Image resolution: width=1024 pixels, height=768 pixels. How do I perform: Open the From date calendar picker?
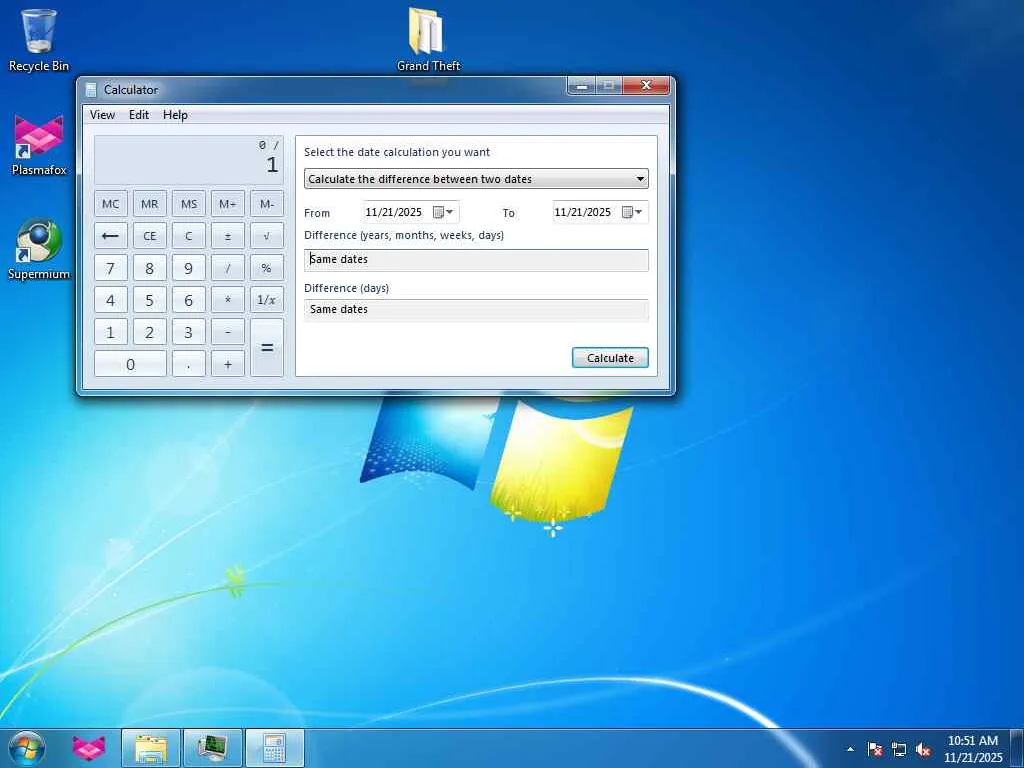click(x=443, y=212)
